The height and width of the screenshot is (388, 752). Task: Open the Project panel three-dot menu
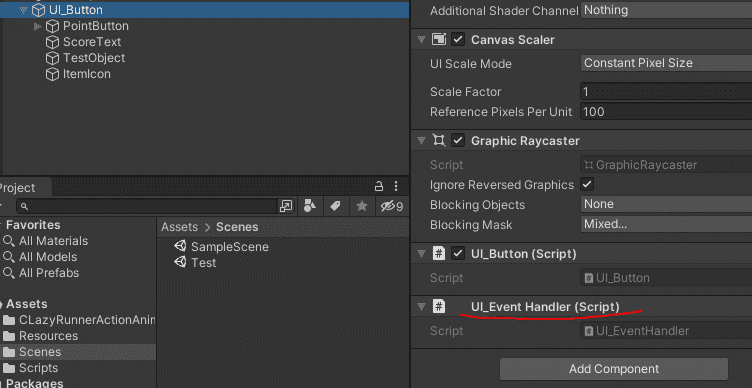(x=396, y=186)
